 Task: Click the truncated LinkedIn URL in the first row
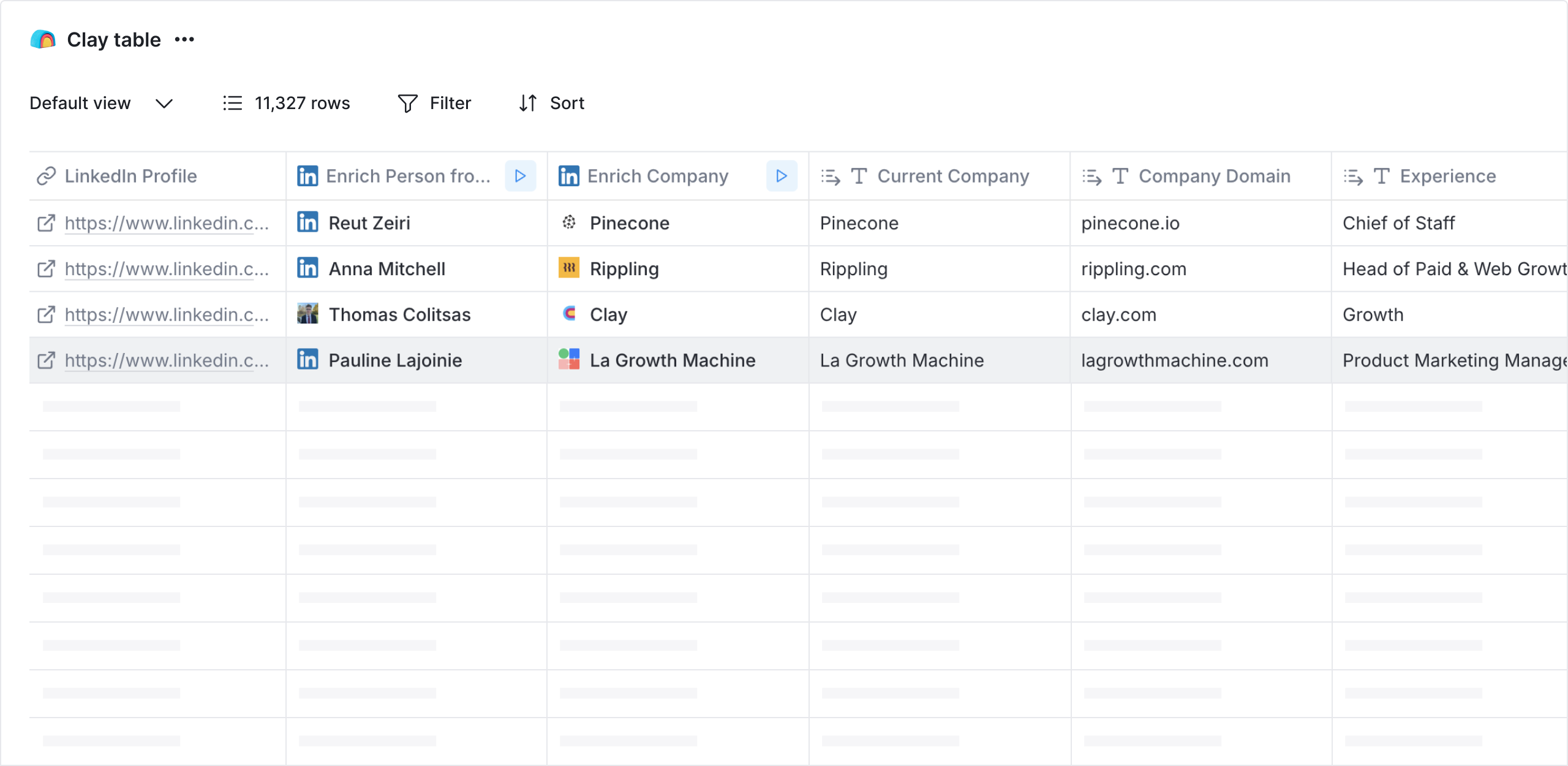click(x=167, y=222)
